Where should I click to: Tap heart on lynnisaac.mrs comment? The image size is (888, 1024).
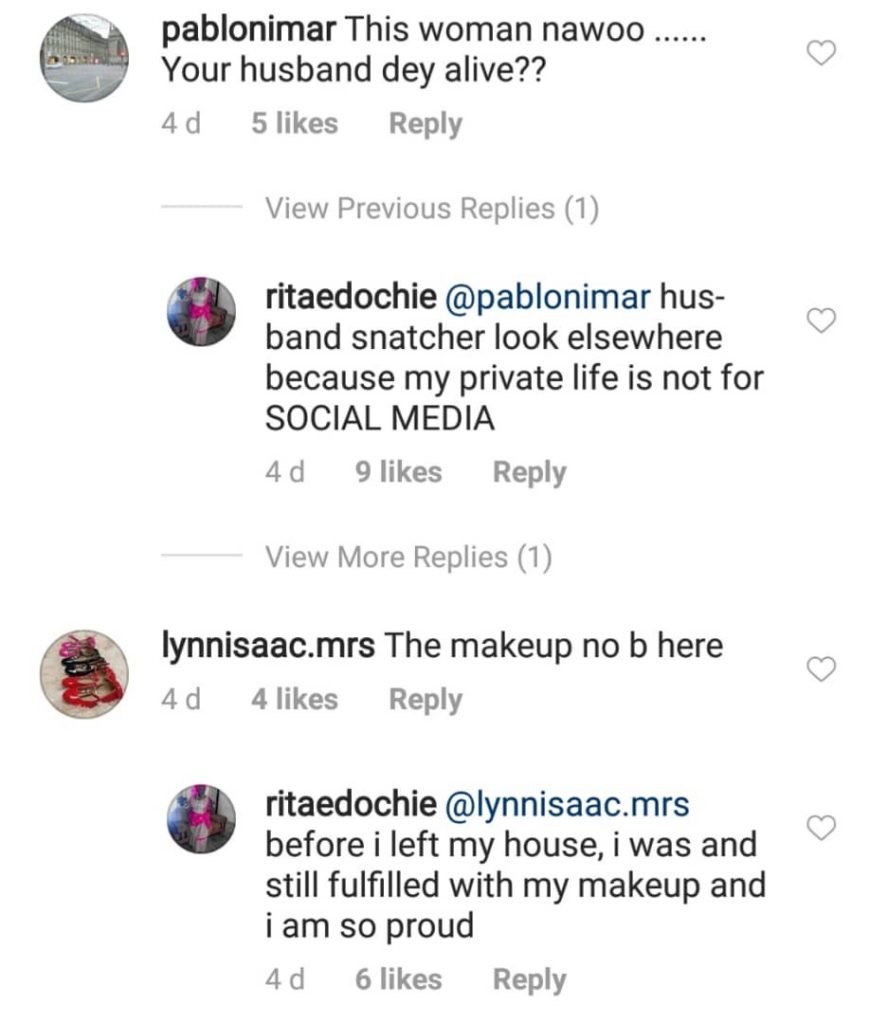point(821,670)
